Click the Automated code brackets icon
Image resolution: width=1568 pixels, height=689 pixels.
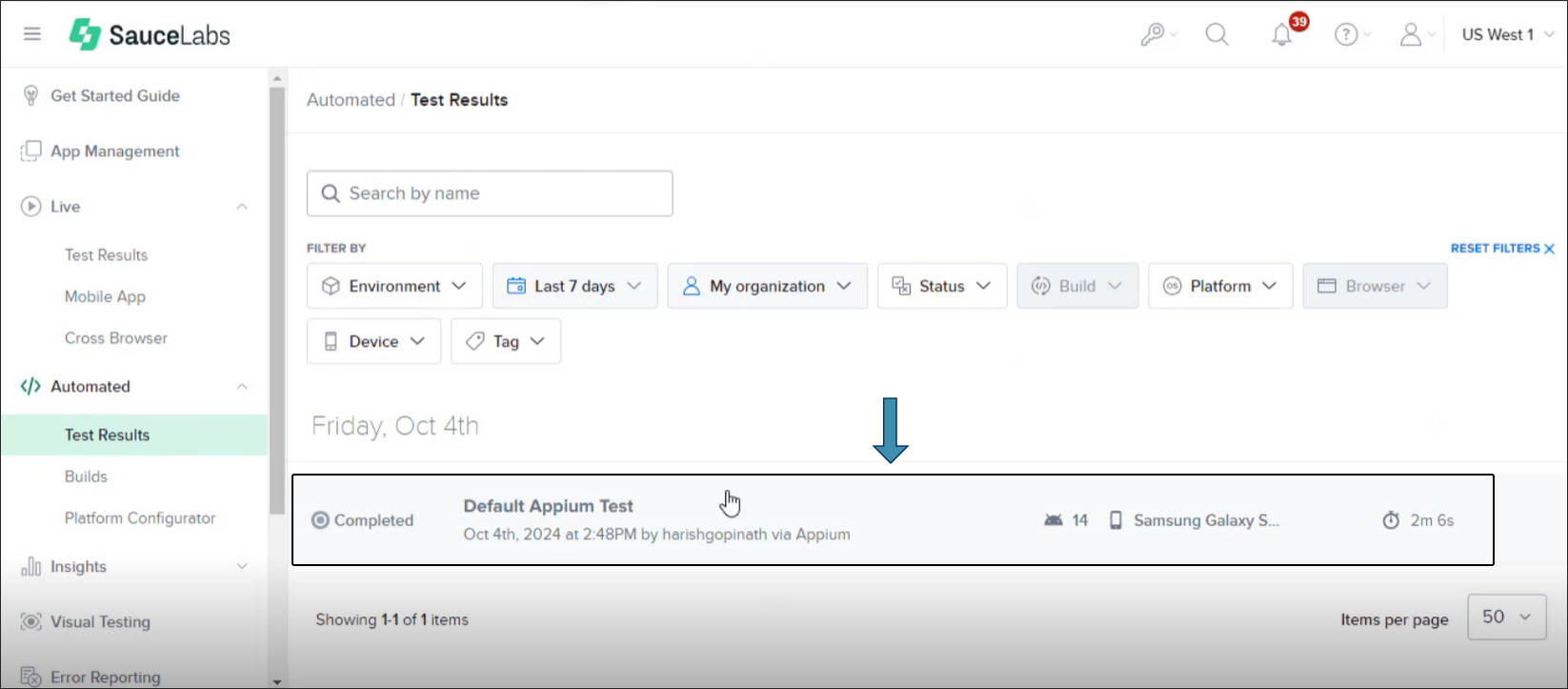pyautogui.click(x=30, y=386)
